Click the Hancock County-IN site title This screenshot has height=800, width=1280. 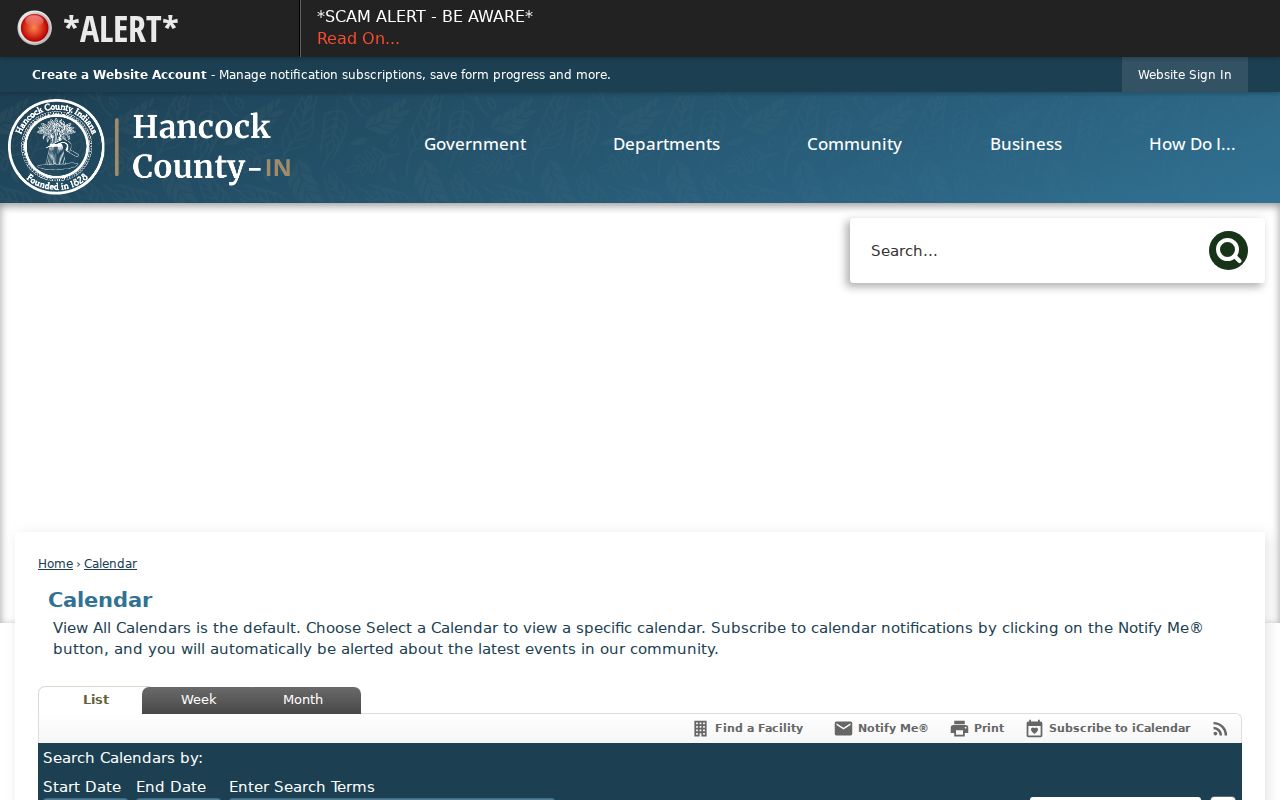point(211,147)
